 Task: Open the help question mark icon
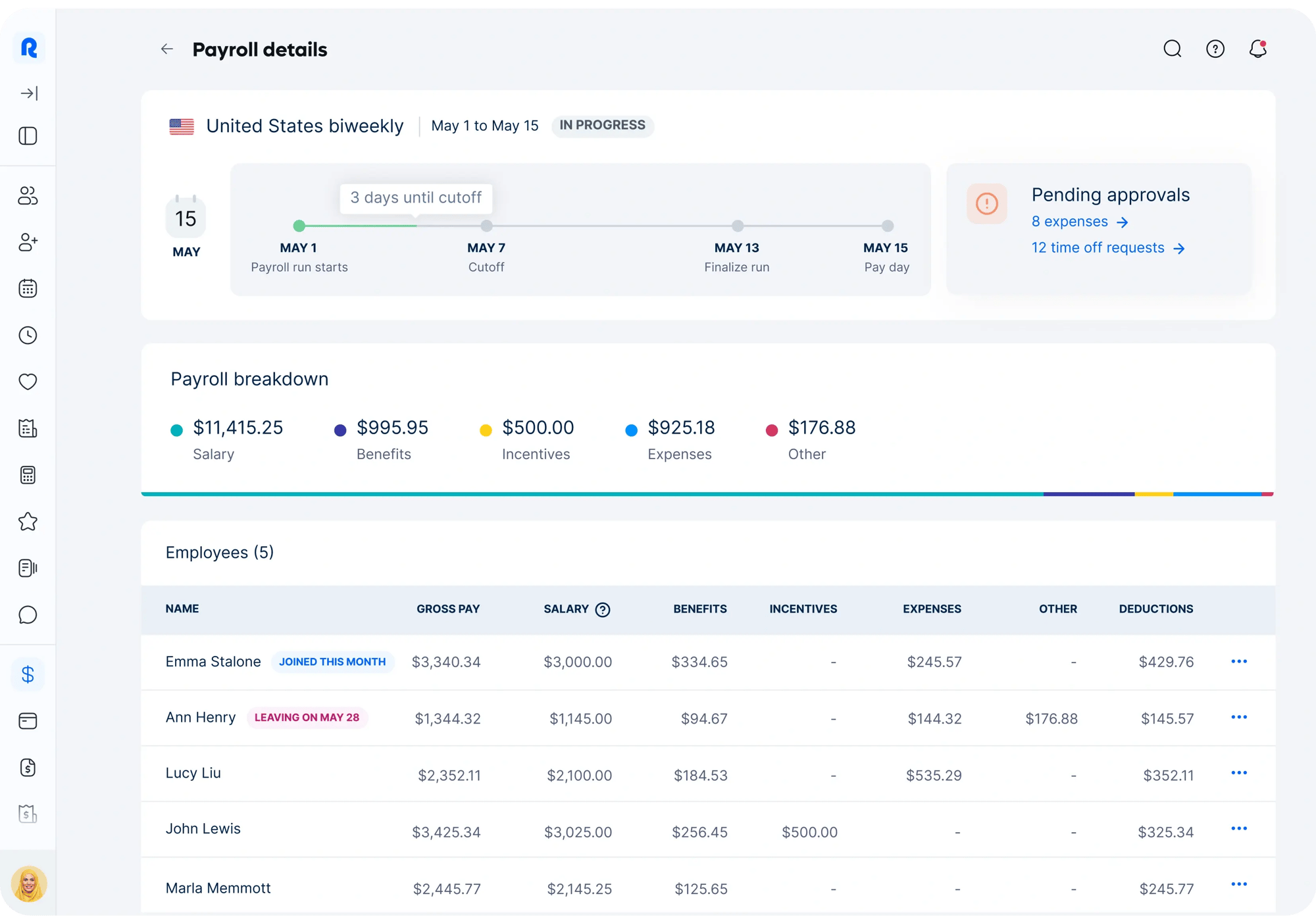(x=1215, y=49)
